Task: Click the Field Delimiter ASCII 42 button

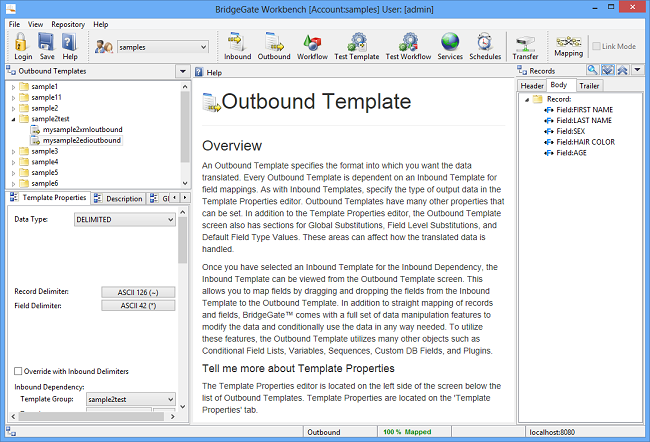Action: [x=138, y=306]
